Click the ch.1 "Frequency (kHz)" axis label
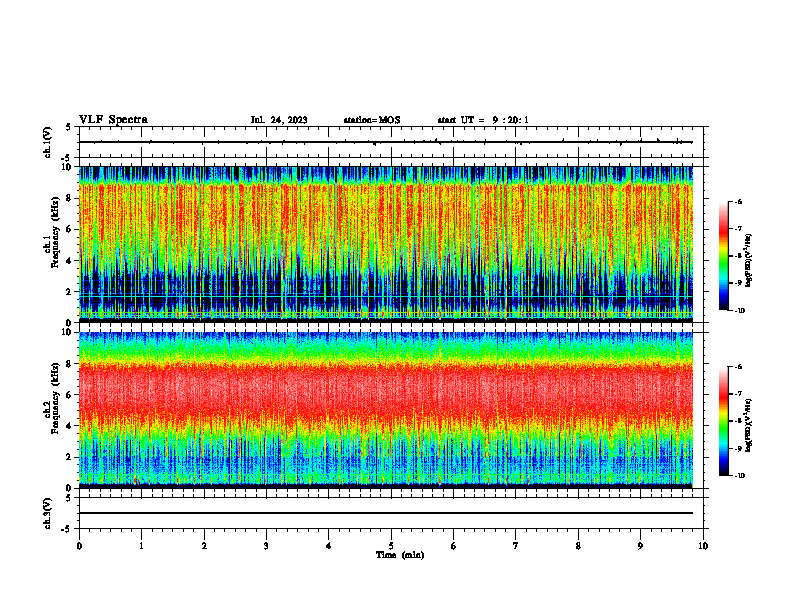The image size is (792, 612). tap(55, 232)
